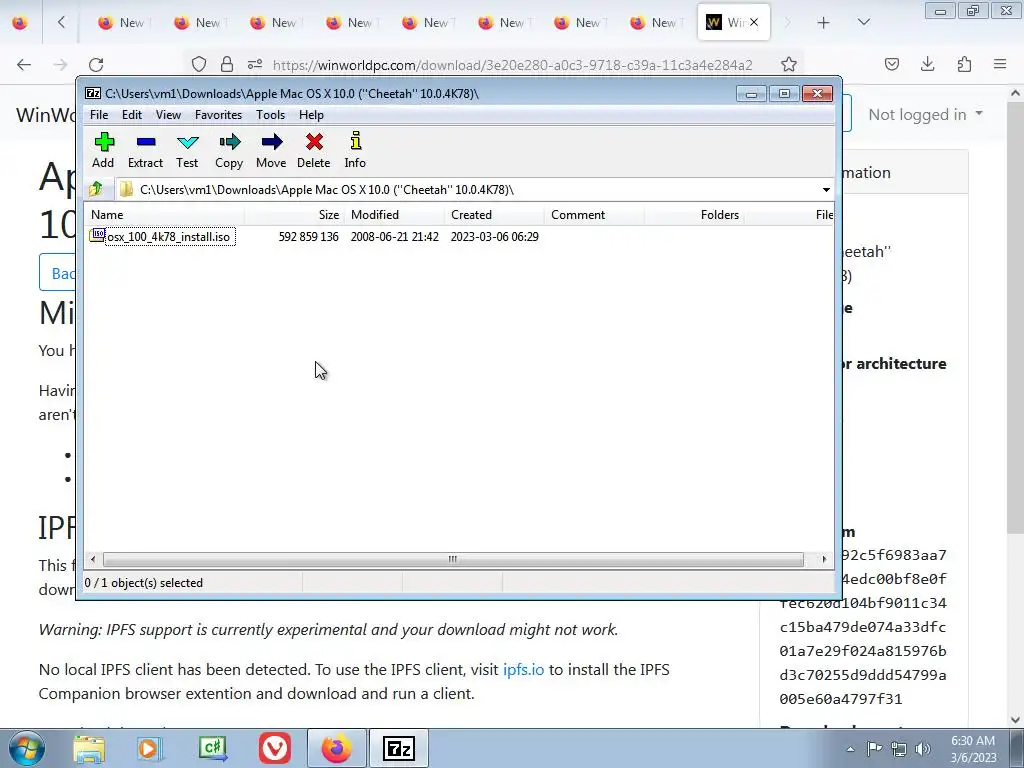Click the Add toolbar icon in 7-Zip

coord(103,150)
